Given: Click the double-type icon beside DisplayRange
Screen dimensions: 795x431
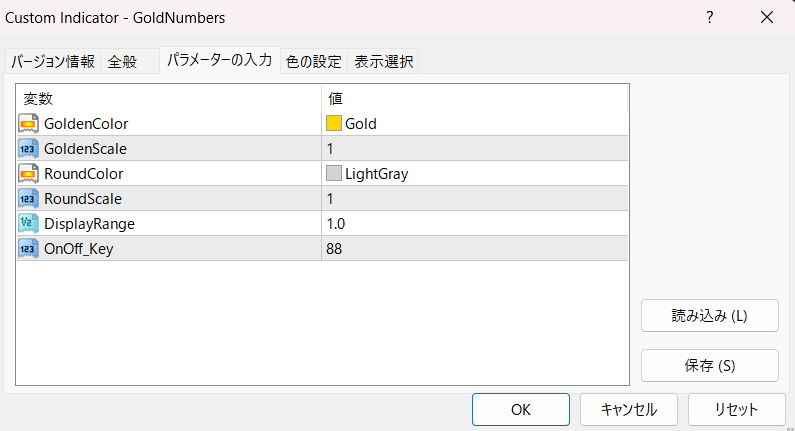Looking at the screenshot, I should pos(28,224).
